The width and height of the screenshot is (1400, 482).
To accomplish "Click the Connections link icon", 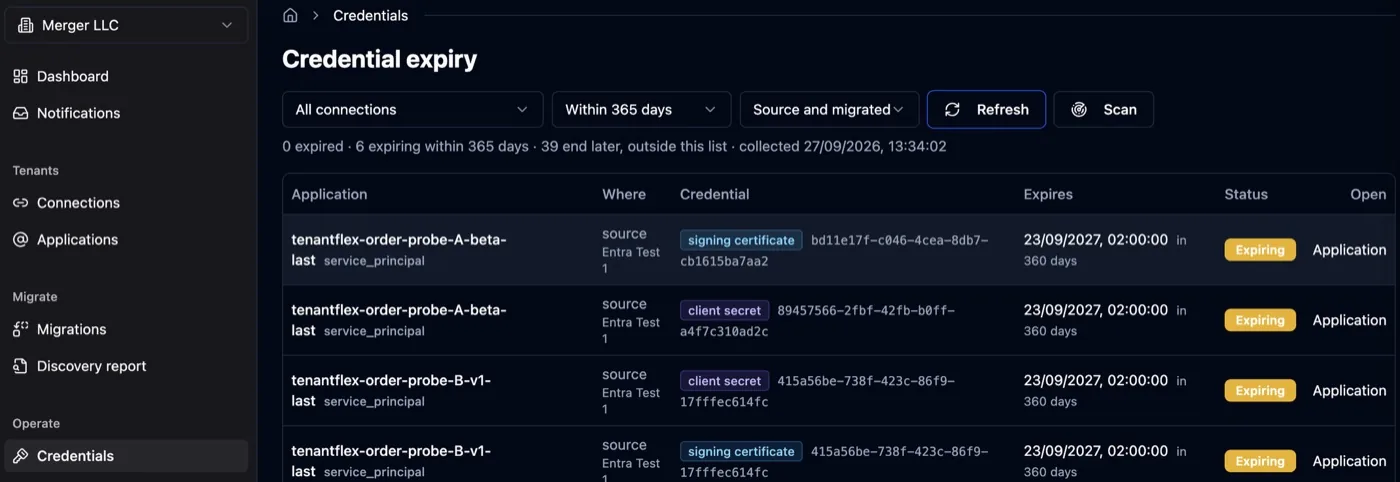I will [x=20, y=203].
